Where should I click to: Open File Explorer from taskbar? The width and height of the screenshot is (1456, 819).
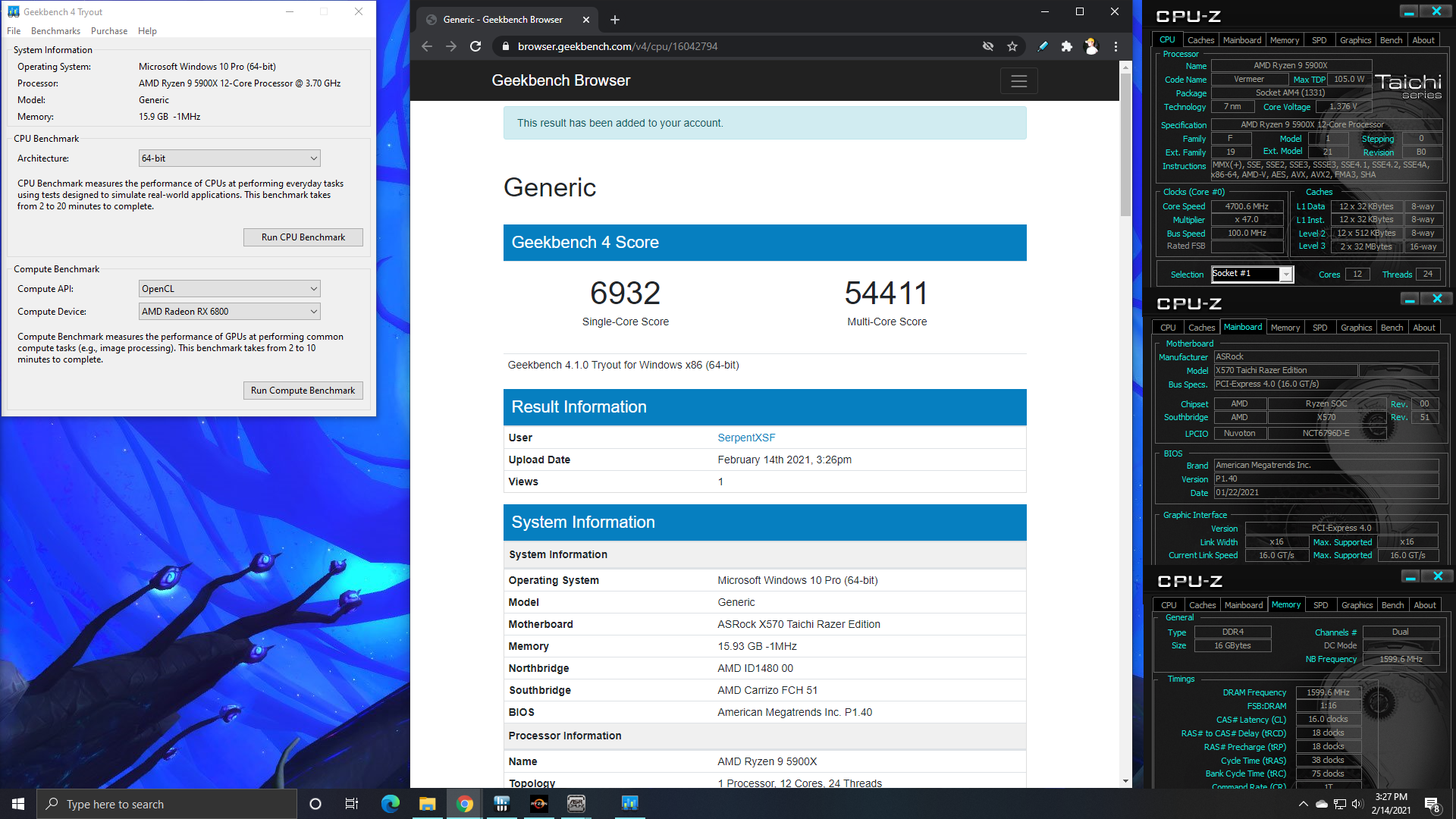pyautogui.click(x=428, y=804)
